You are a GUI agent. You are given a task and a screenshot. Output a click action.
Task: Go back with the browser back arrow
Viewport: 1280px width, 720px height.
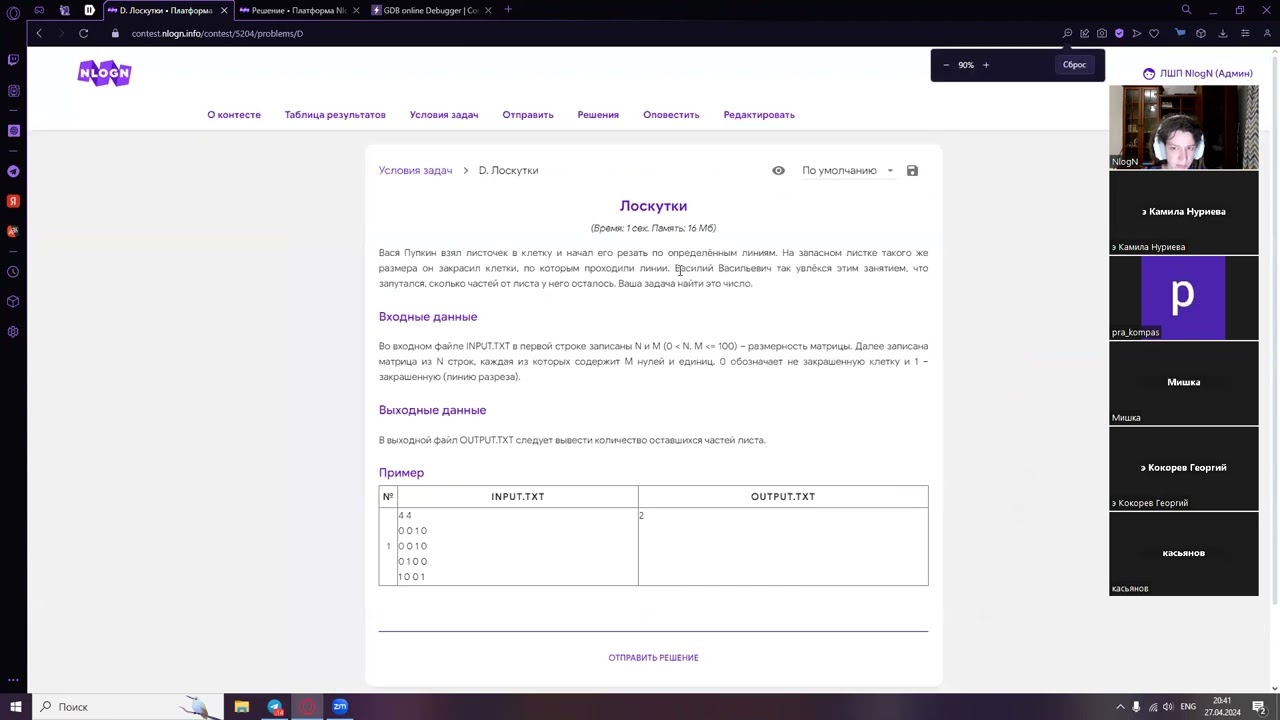tap(39, 33)
